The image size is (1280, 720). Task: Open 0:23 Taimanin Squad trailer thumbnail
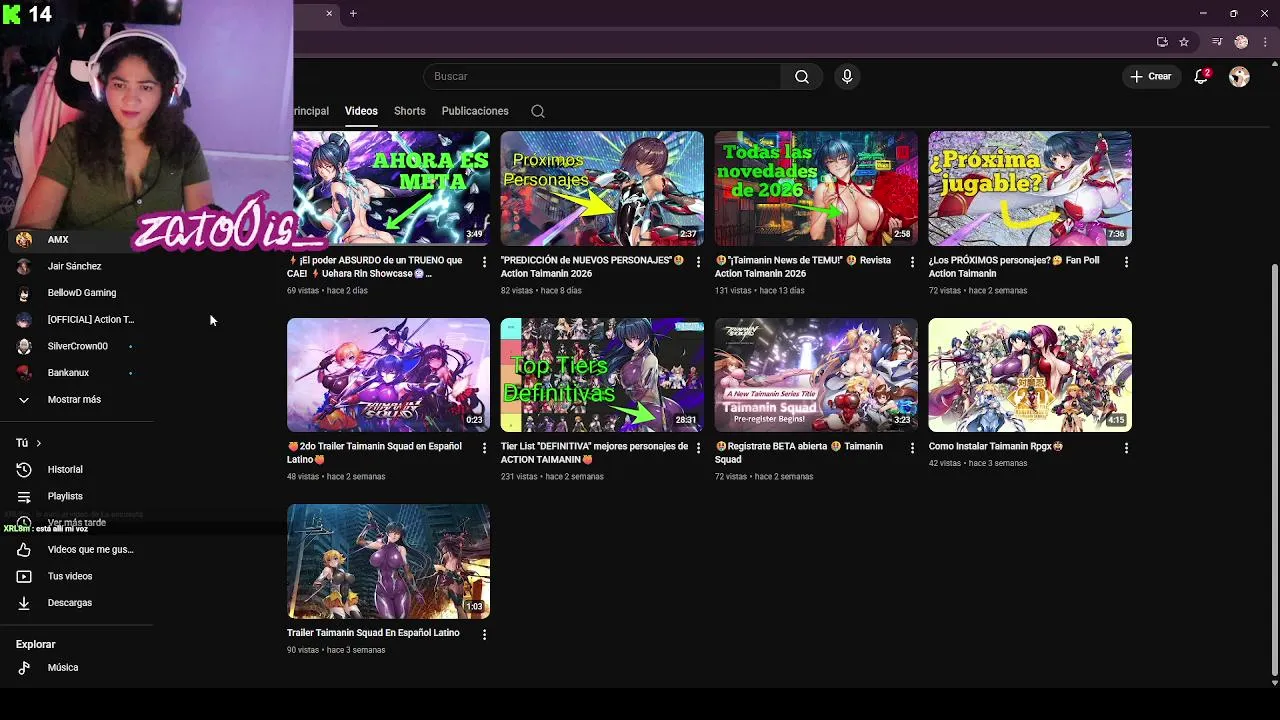[388, 375]
